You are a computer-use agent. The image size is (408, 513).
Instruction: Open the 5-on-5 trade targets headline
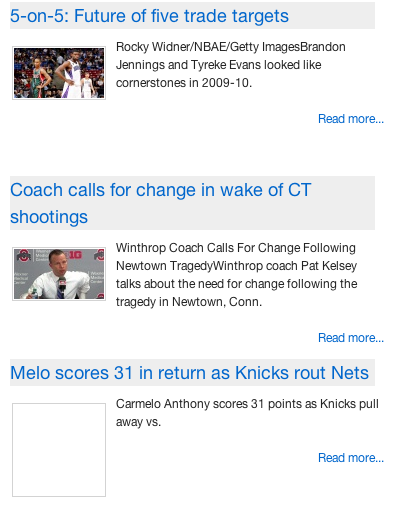(149, 16)
